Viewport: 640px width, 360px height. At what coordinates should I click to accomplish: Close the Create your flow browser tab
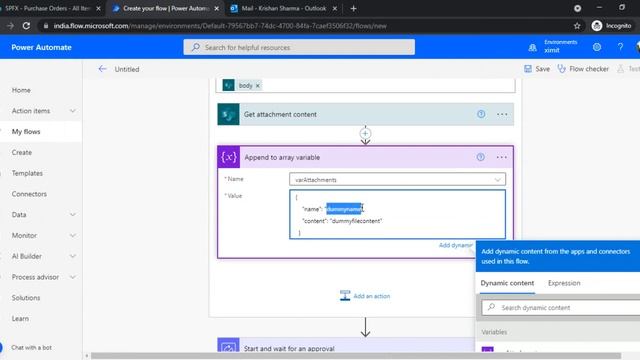216,8
